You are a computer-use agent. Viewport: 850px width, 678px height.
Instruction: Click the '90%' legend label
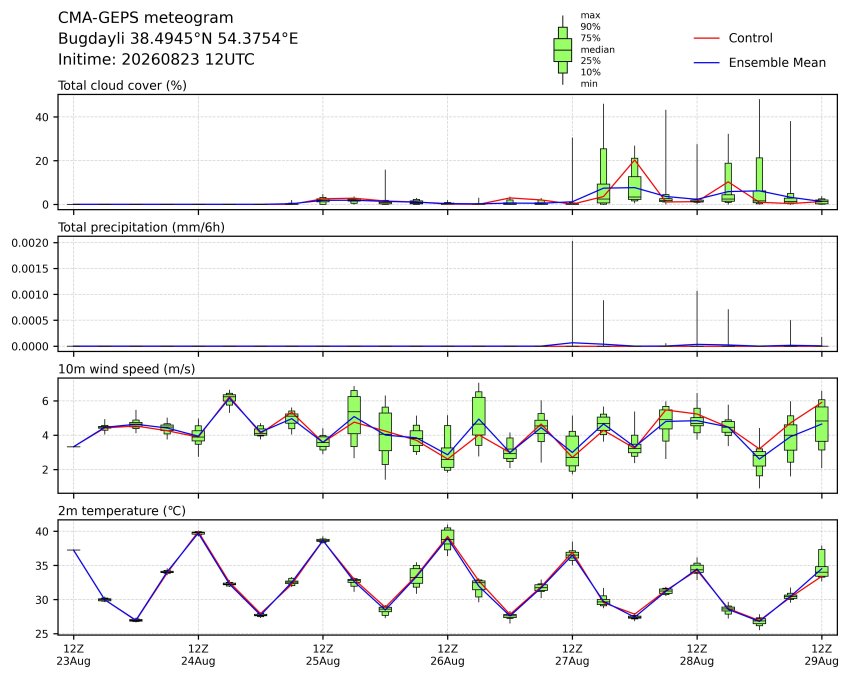(590, 27)
